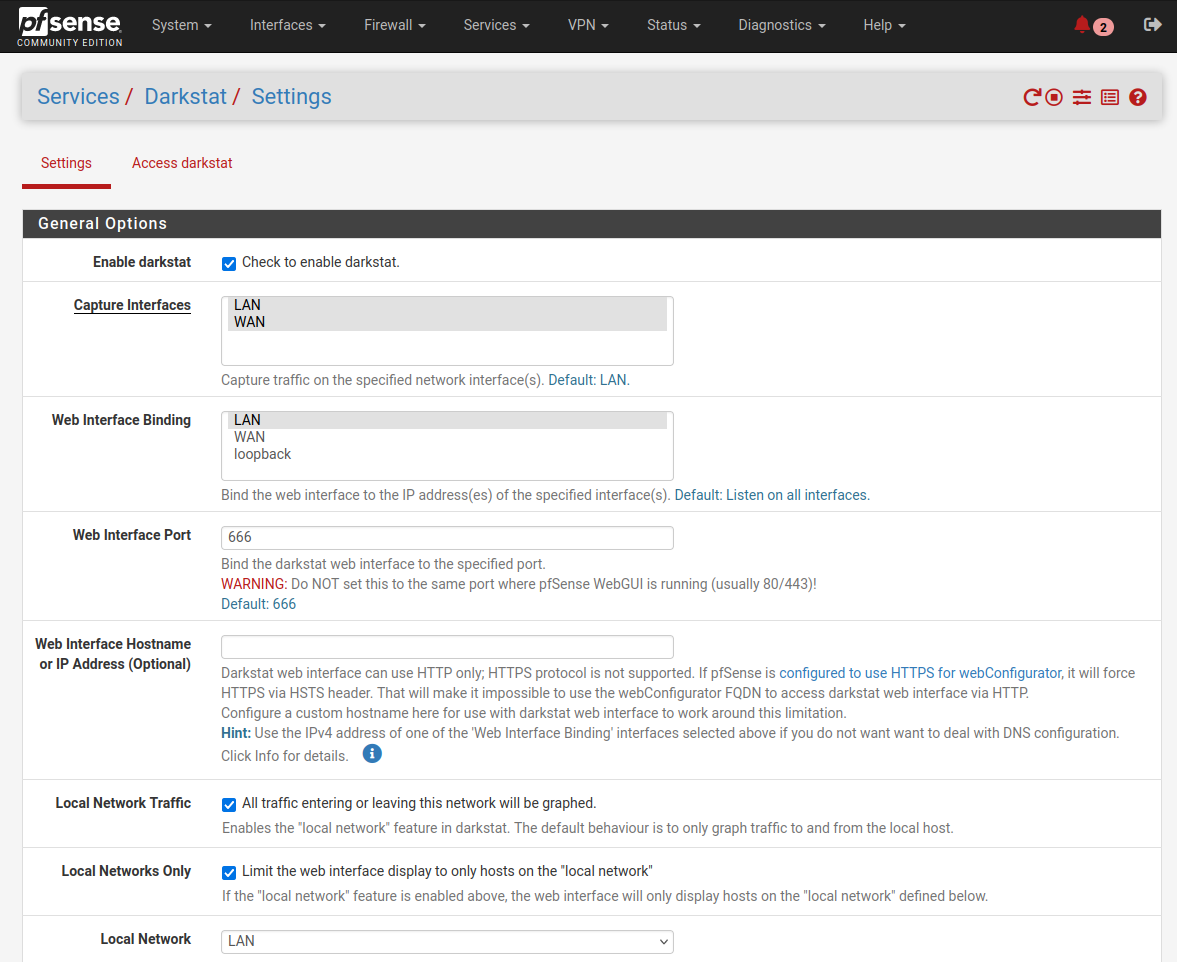This screenshot has width=1177, height=962.
Task: Switch to the Access darkstat tab
Action: tap(182, 162)
